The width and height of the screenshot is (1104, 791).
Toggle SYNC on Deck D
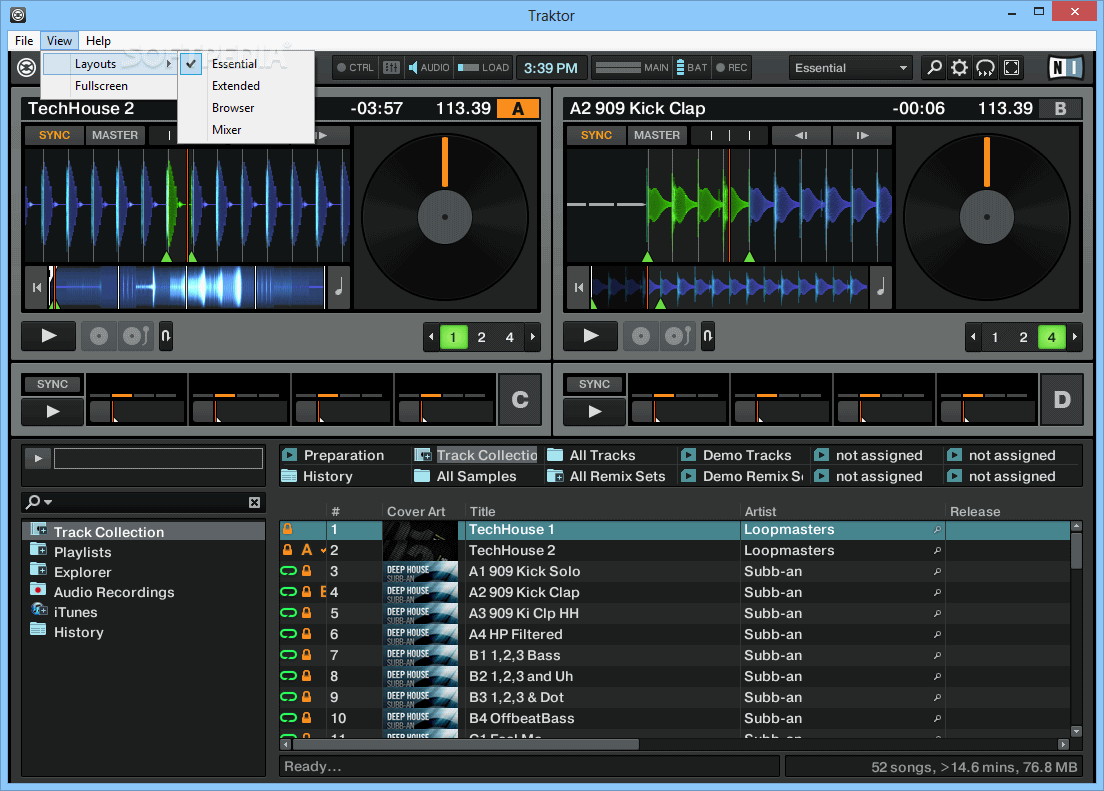595,384
